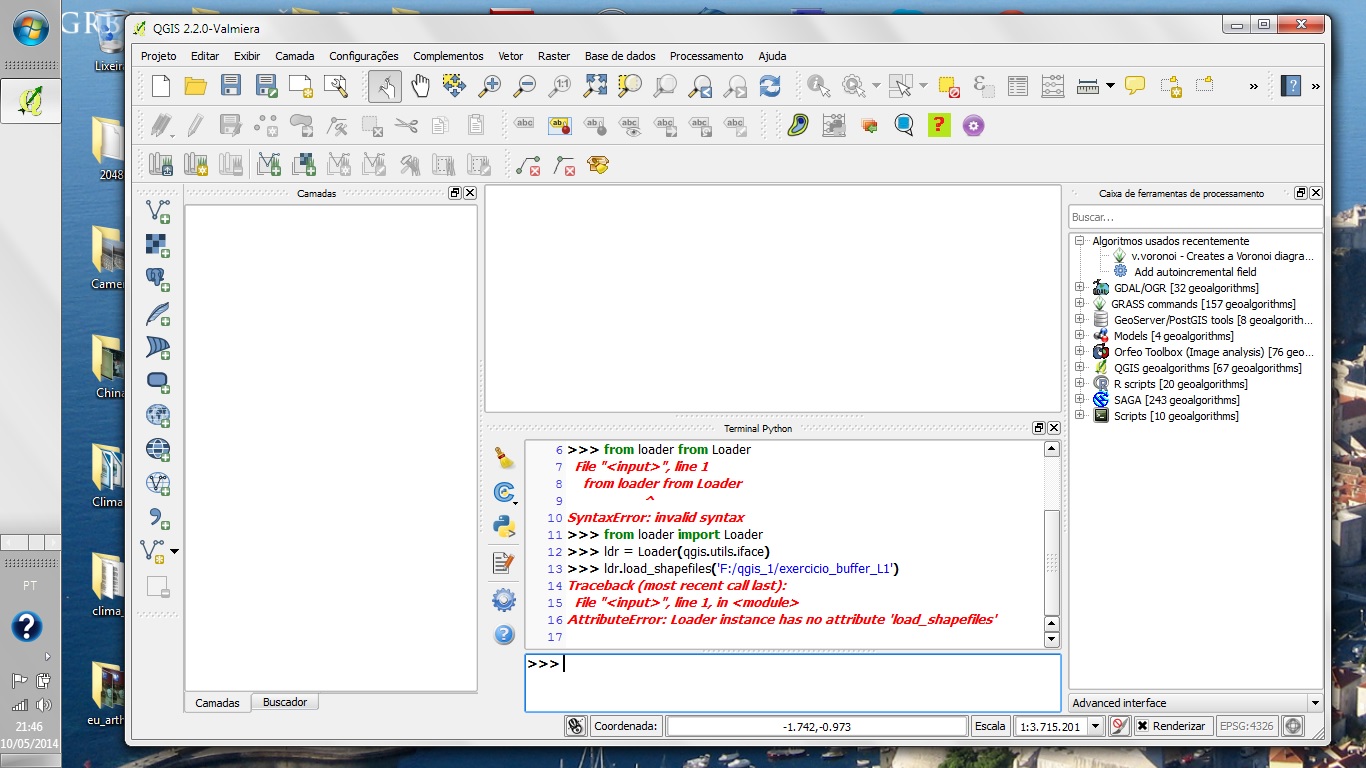This screenshot has width=1366, height=768.
Task: Close the Camadas panel
Action: [x=470, y=193]
